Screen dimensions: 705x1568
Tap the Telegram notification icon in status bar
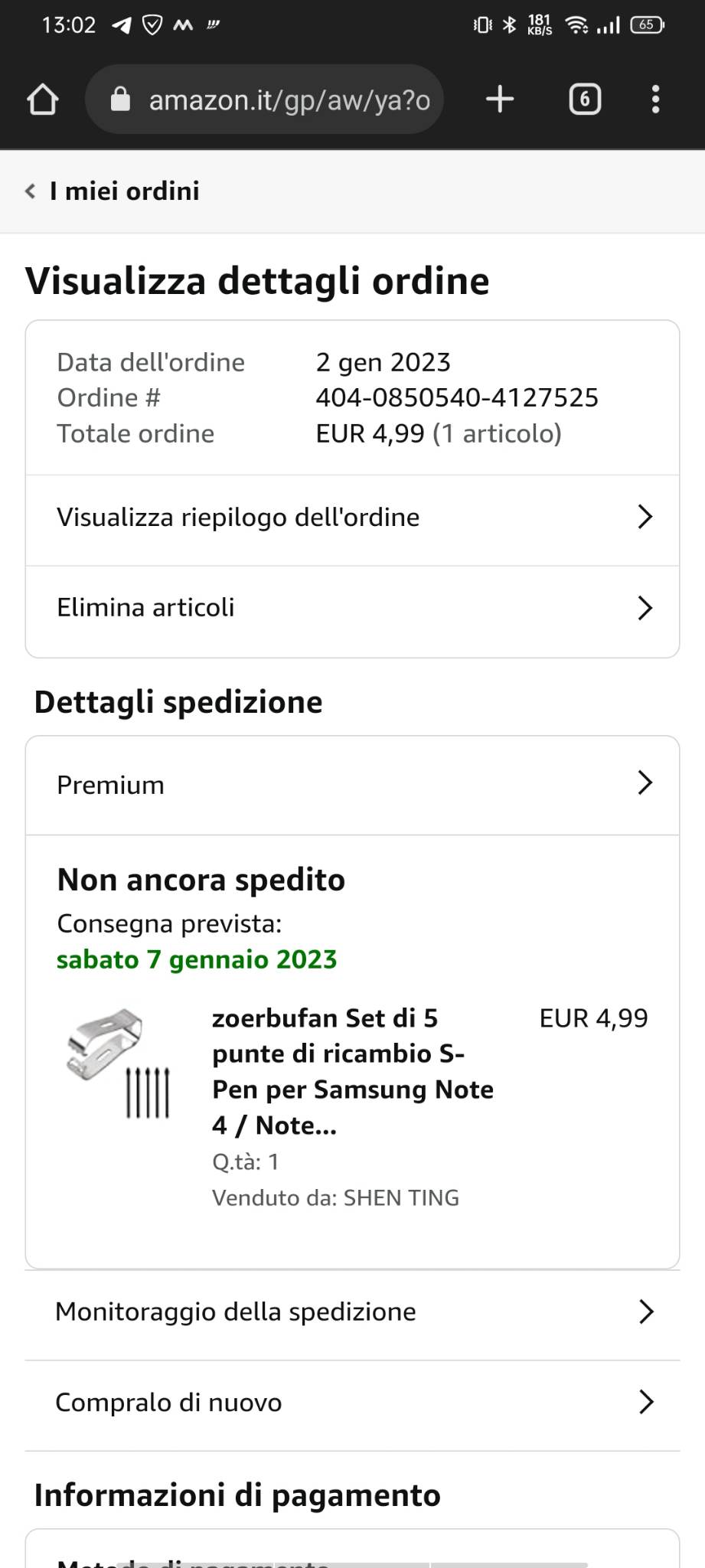point(121,25)
